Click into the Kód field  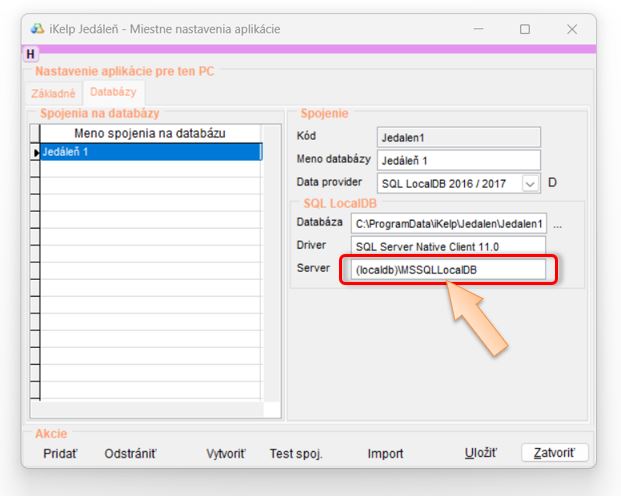click(458, 136)
